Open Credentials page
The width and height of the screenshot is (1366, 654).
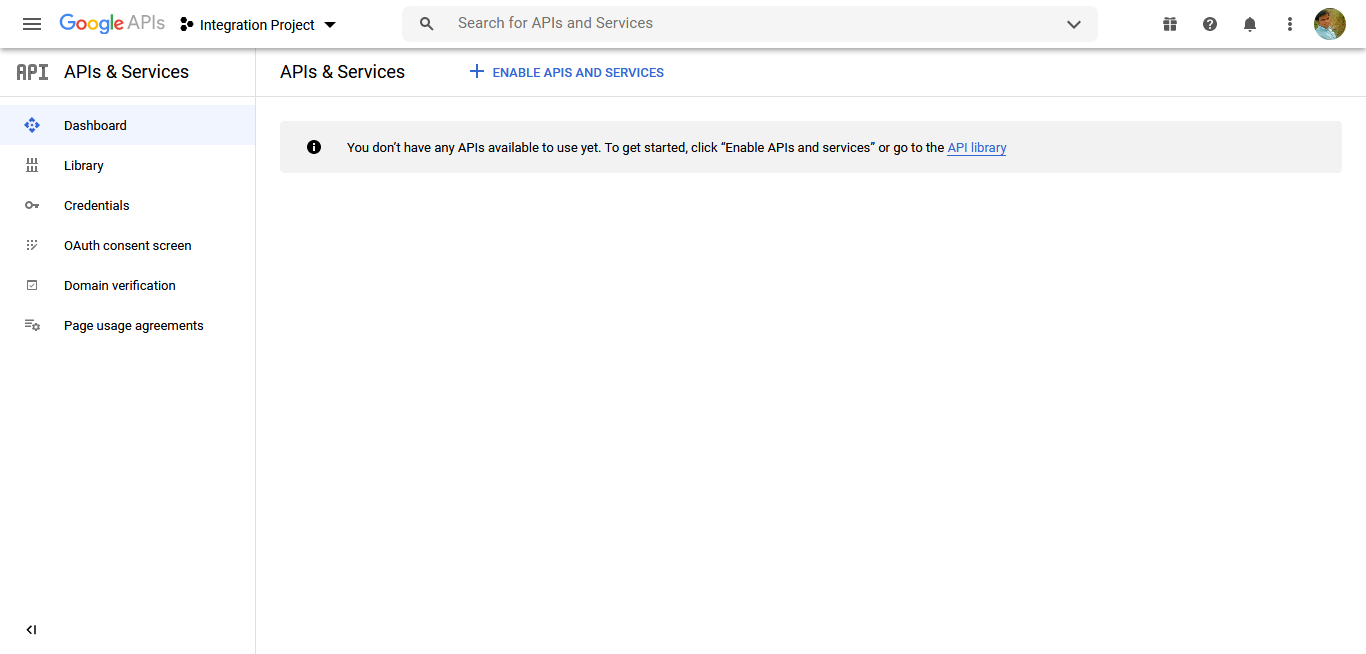coord(97,205)
